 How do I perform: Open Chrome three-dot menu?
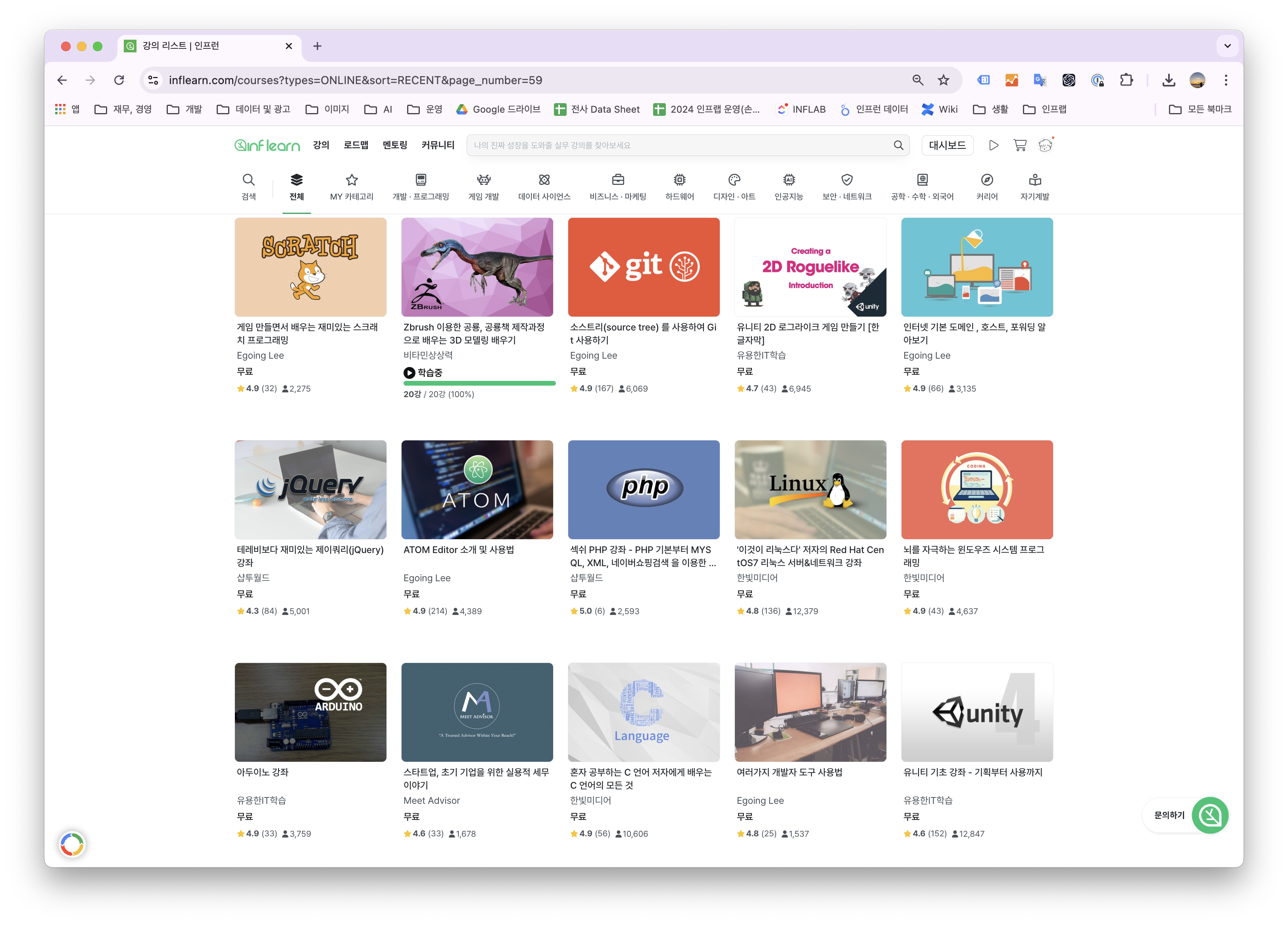(x=1226, y=80)
